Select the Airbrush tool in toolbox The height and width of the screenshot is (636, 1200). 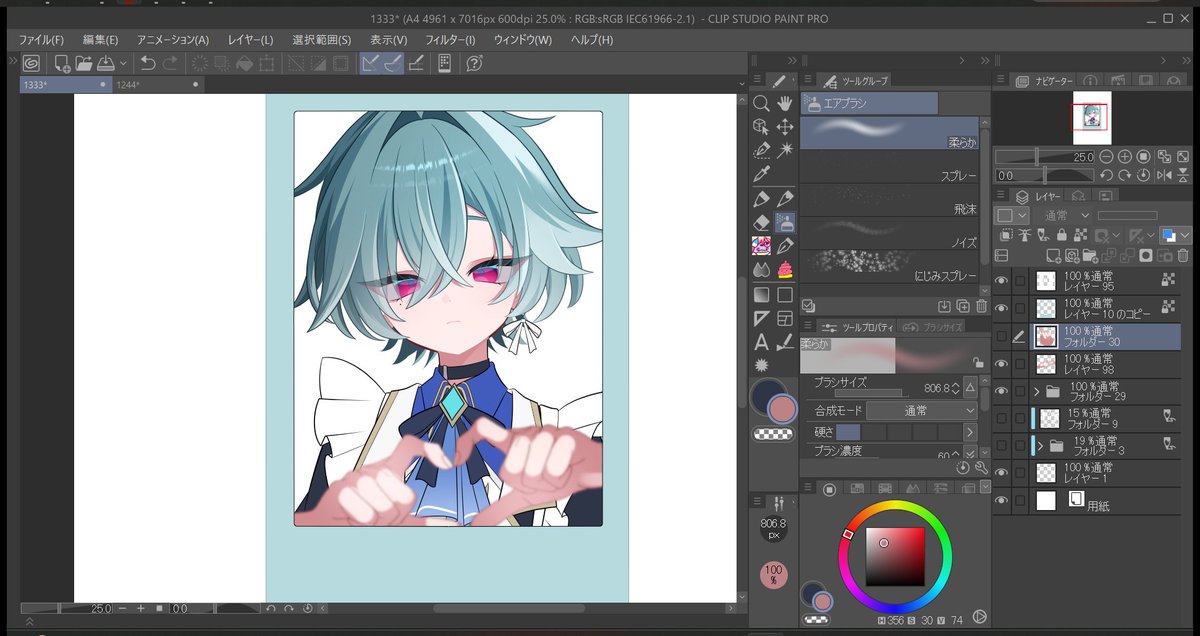point(785,222)
